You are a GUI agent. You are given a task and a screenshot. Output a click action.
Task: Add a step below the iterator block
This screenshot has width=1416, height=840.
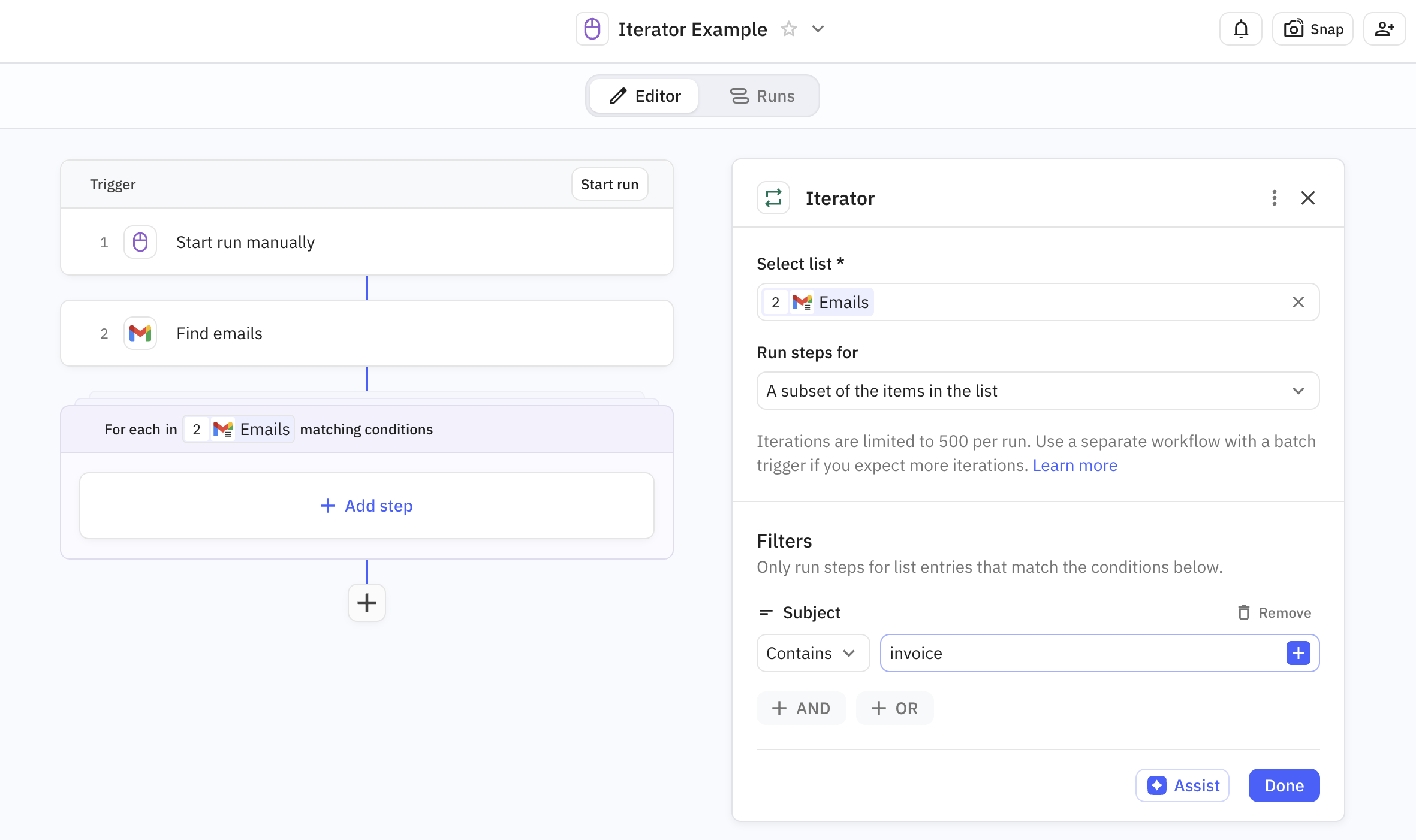tap(366, 603)
